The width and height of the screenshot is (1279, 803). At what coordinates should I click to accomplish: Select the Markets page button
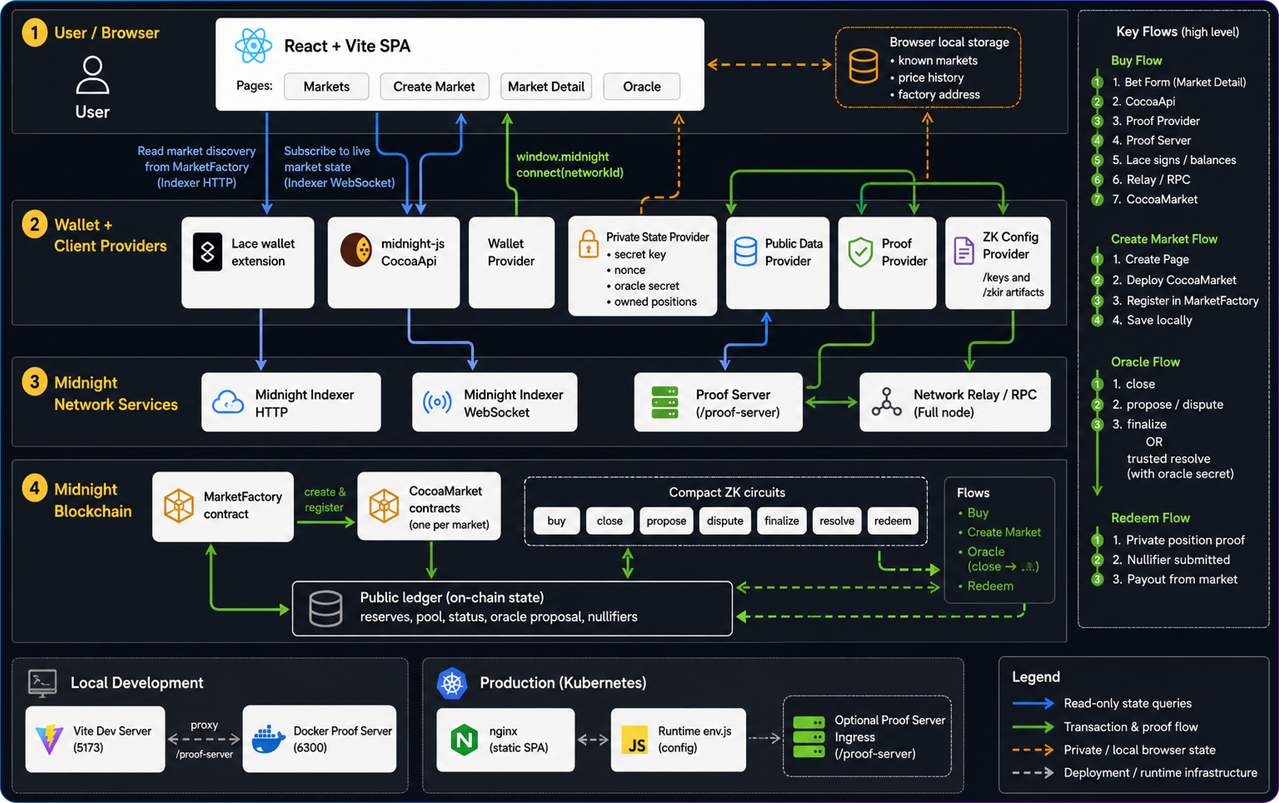pyautogui.click(x=327, y=86)
